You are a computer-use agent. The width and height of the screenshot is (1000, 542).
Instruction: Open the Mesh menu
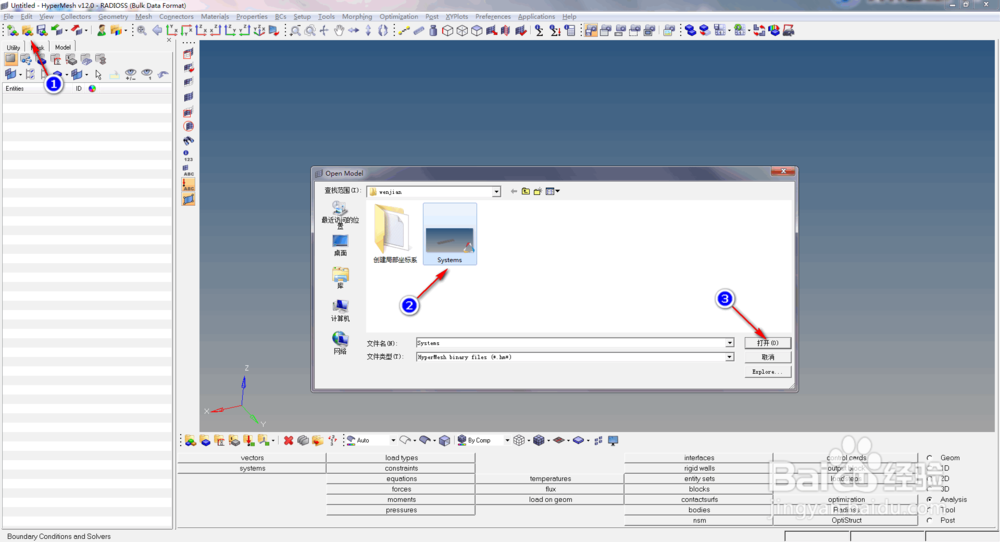(143, 17)
